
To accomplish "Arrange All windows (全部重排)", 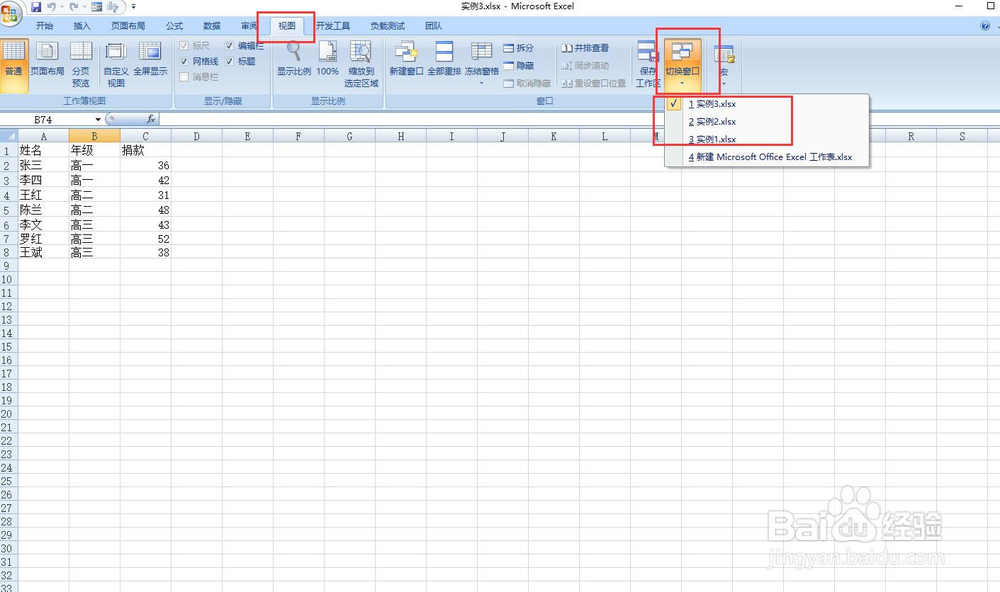I will 444,59.
